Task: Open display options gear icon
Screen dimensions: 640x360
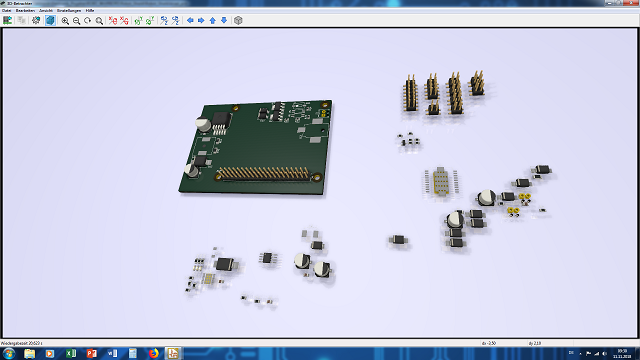Action: [36, 20]
